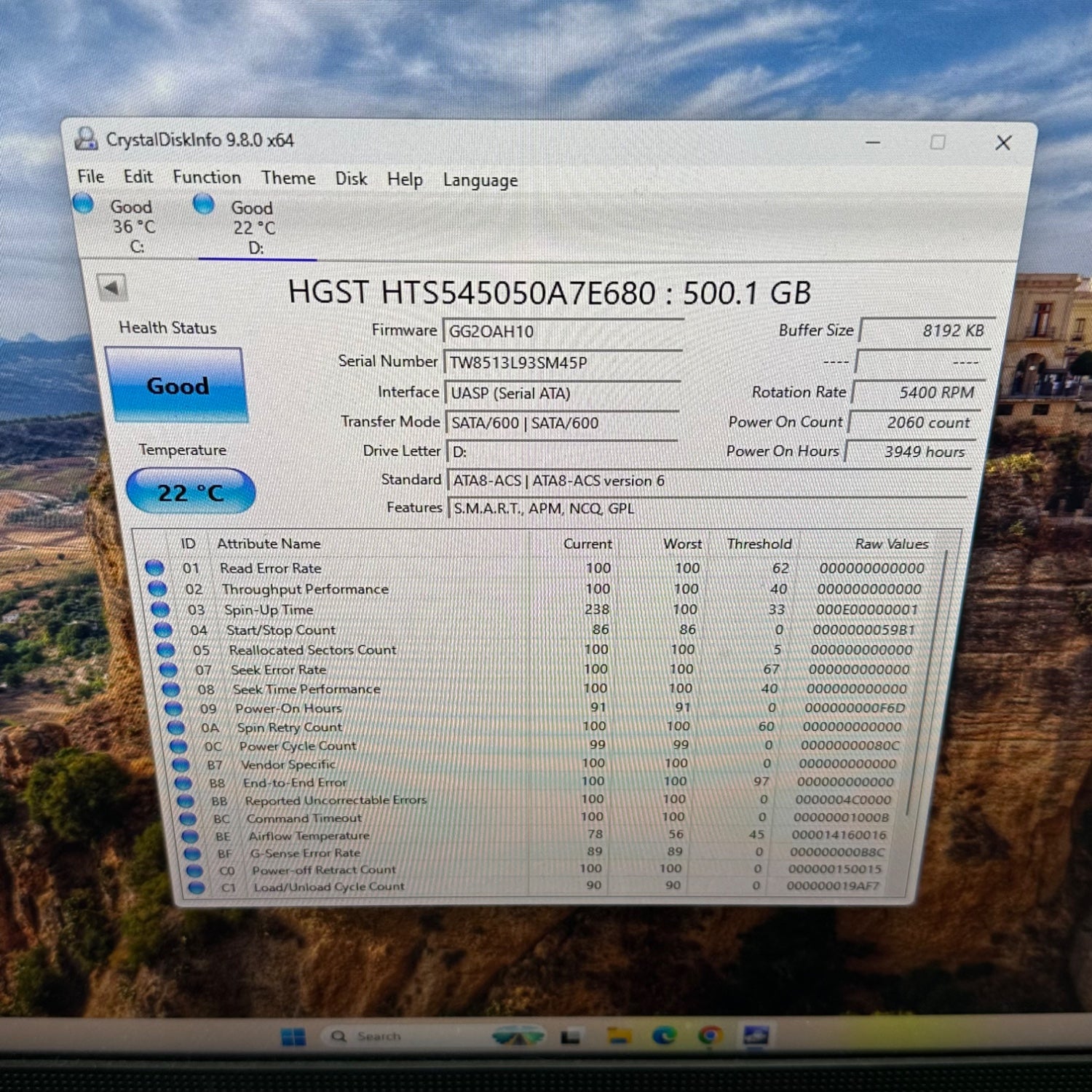Click status orb for G-Sense Error Rate
Viewport: 1092px width, 1092px height.
coord(192,852)
